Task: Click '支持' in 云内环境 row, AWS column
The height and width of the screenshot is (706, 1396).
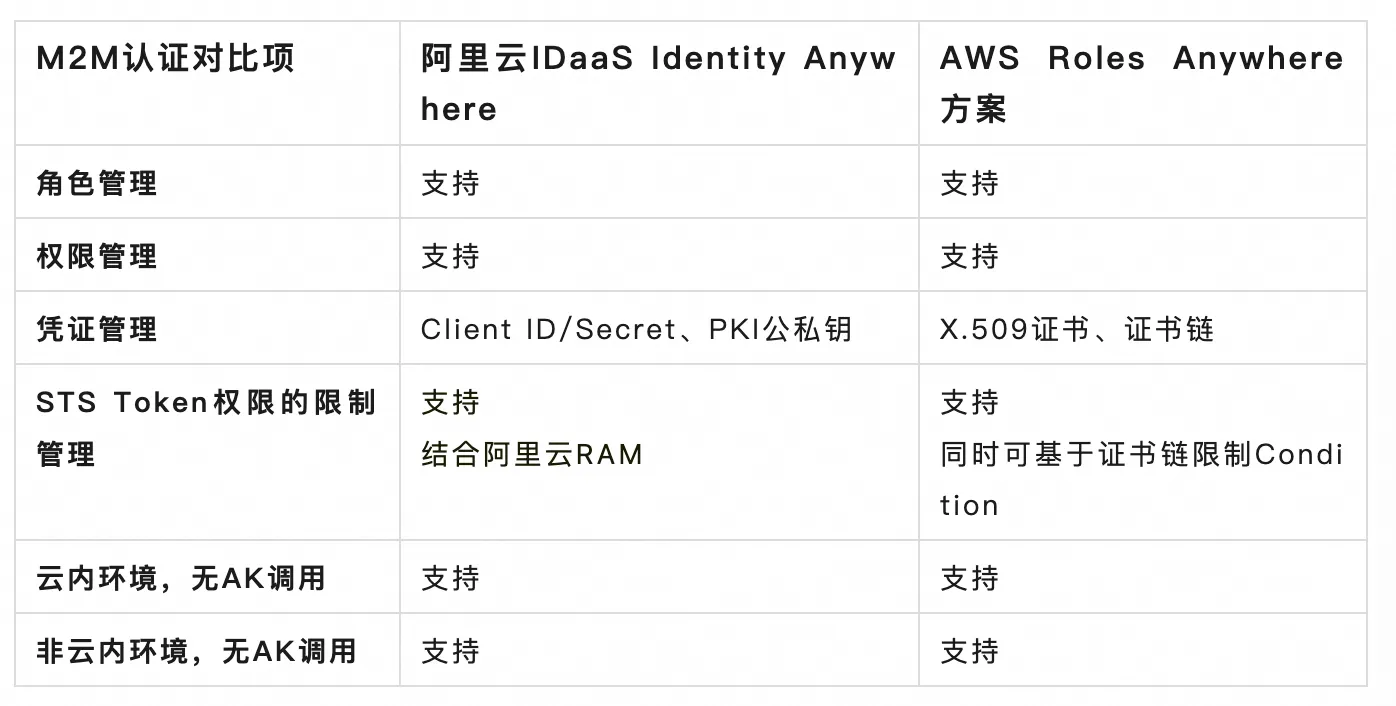Action: (969, 578)
